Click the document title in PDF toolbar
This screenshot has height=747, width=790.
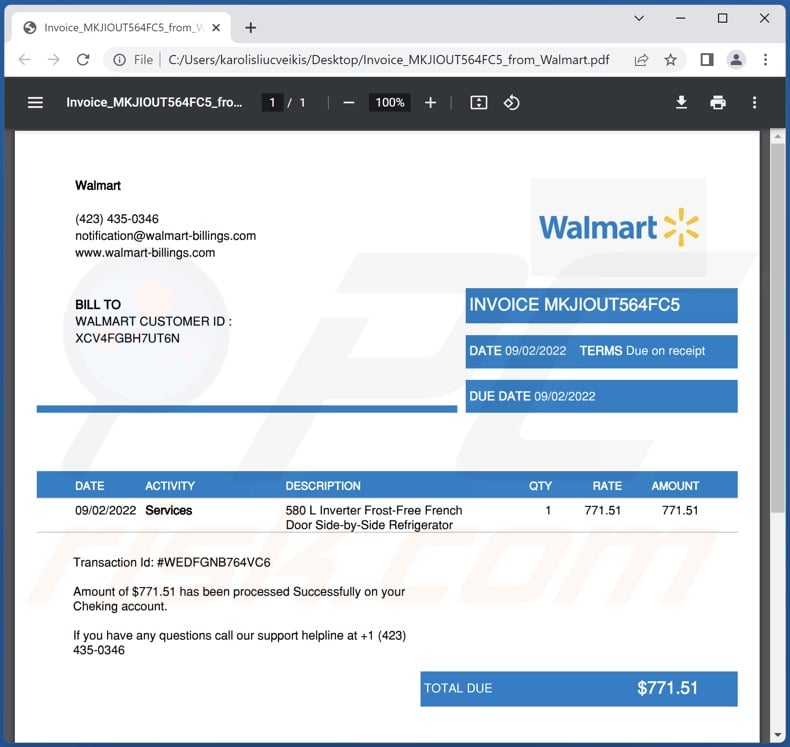coord(154,103)
